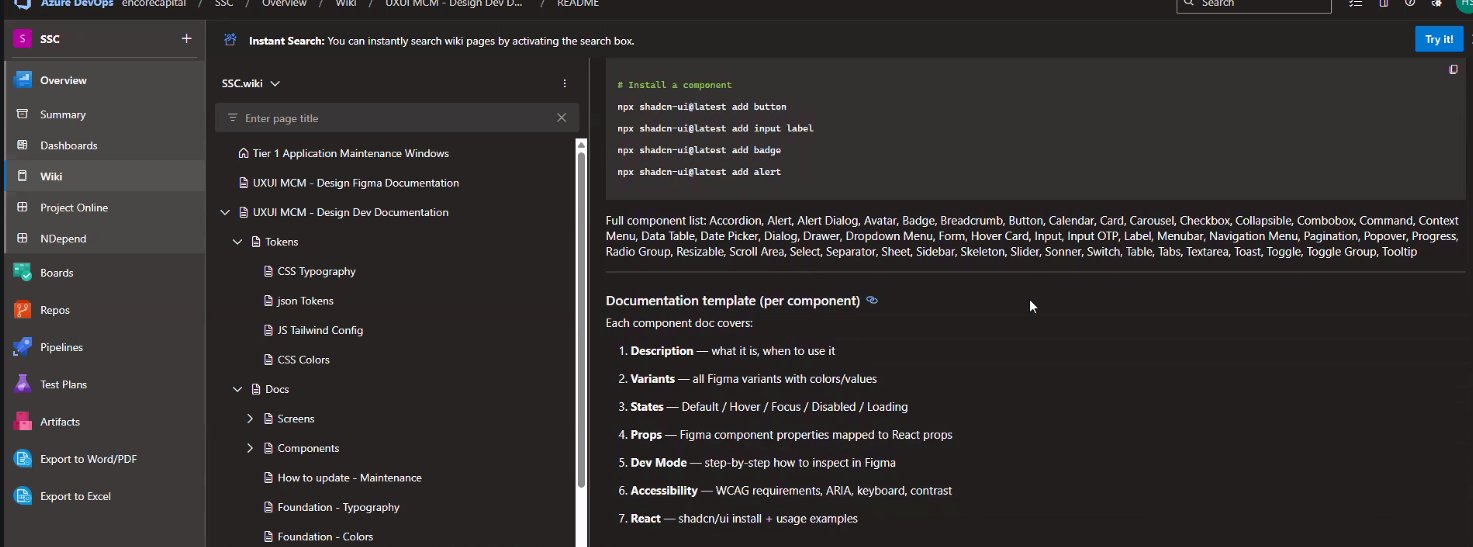The width and height of the screenshot is (1473, 547).
Task: Open the Pipelines rocket icon
Action: (x=22, y=347)
